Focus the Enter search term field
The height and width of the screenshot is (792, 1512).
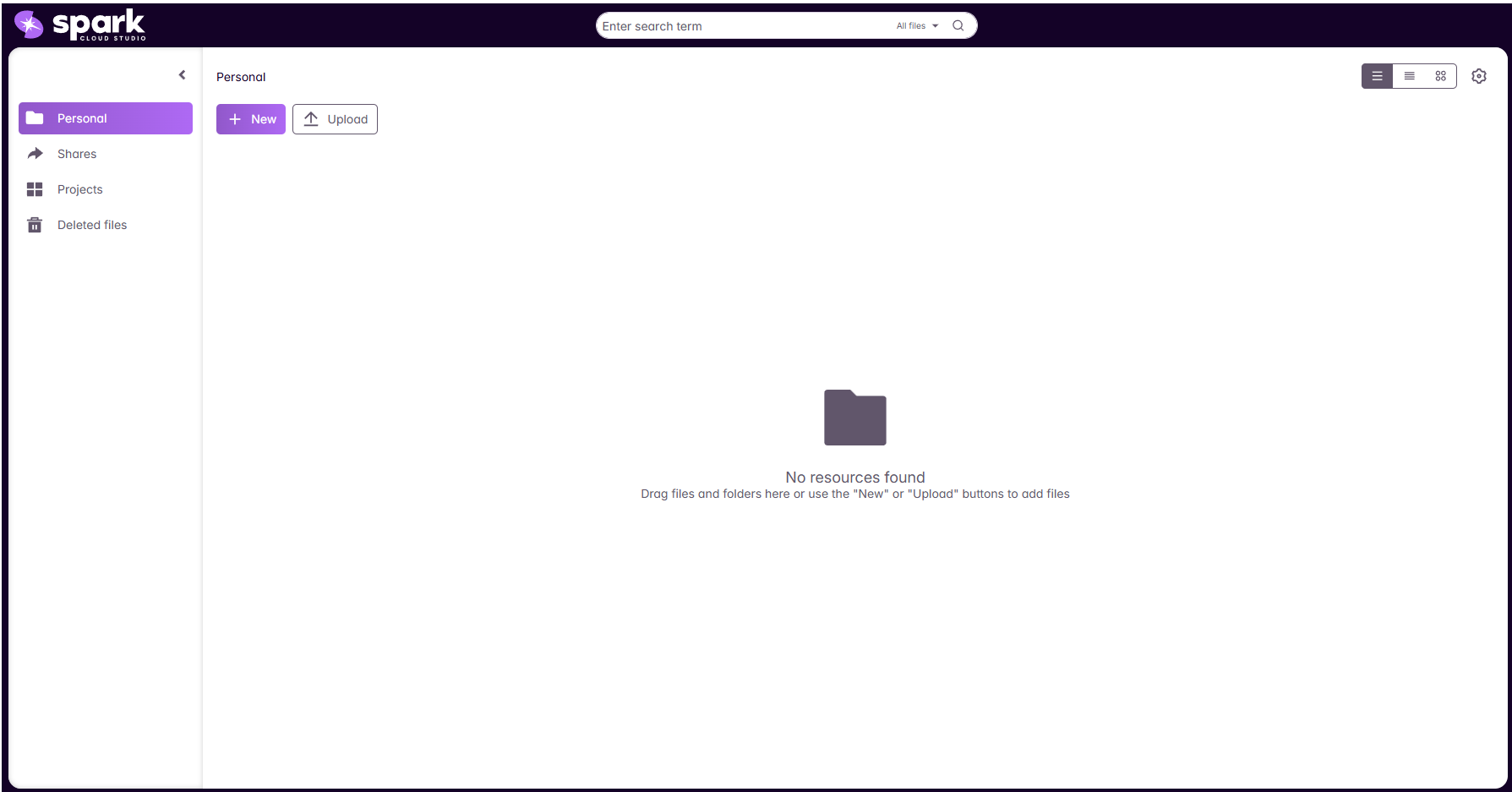pos(744,26)
